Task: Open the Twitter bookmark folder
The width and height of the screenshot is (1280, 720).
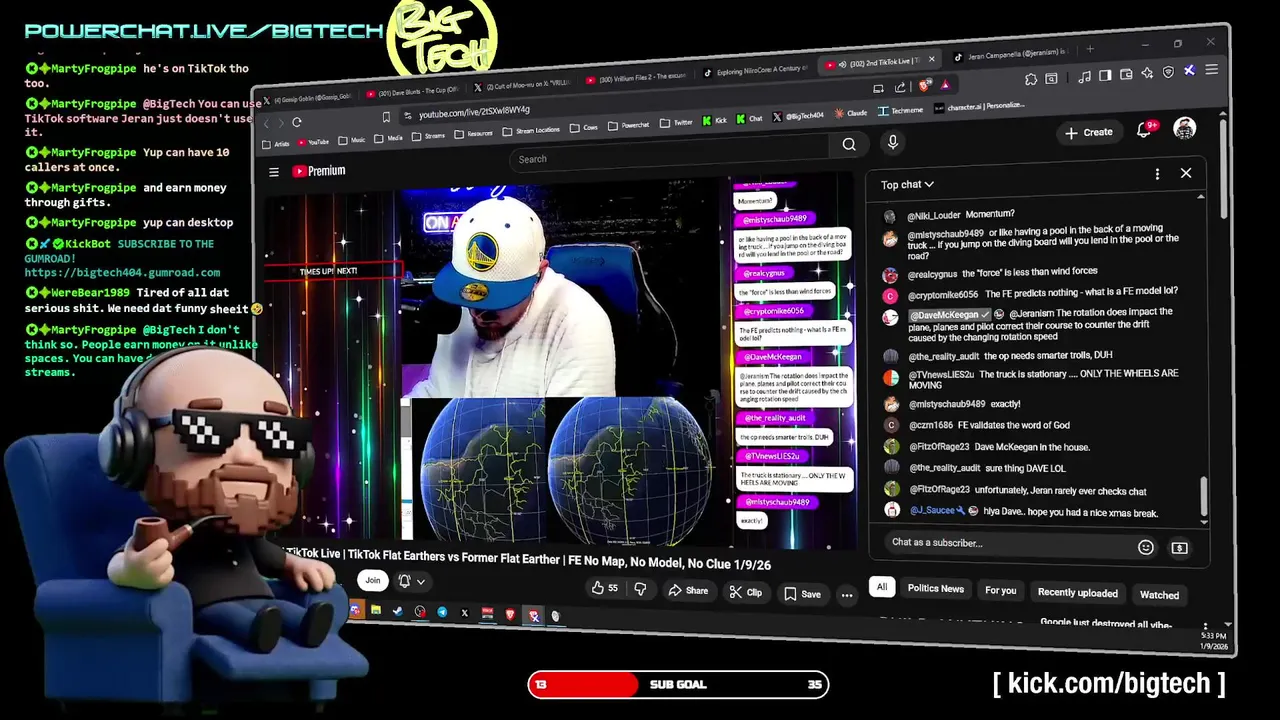Action: pyautogui.click(x=678, y=122)
